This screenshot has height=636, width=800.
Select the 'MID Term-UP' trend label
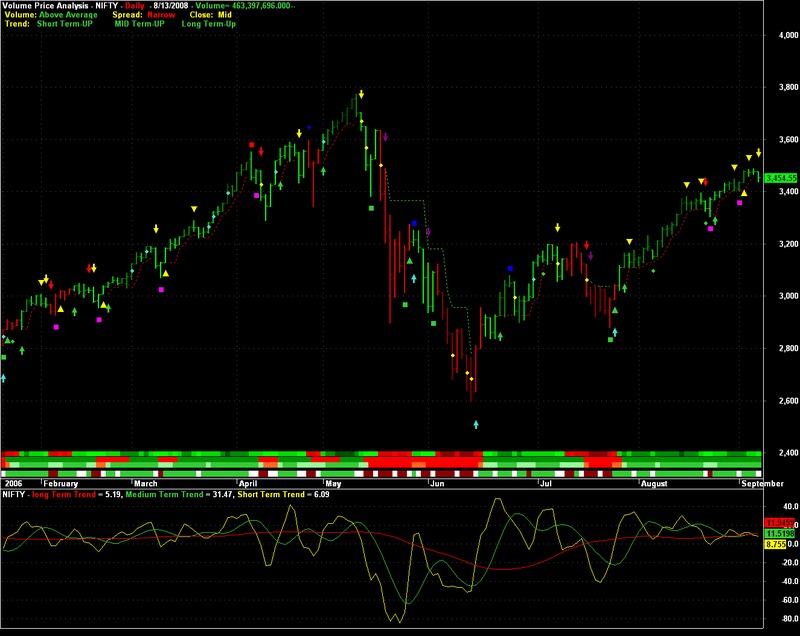[139, 24]
